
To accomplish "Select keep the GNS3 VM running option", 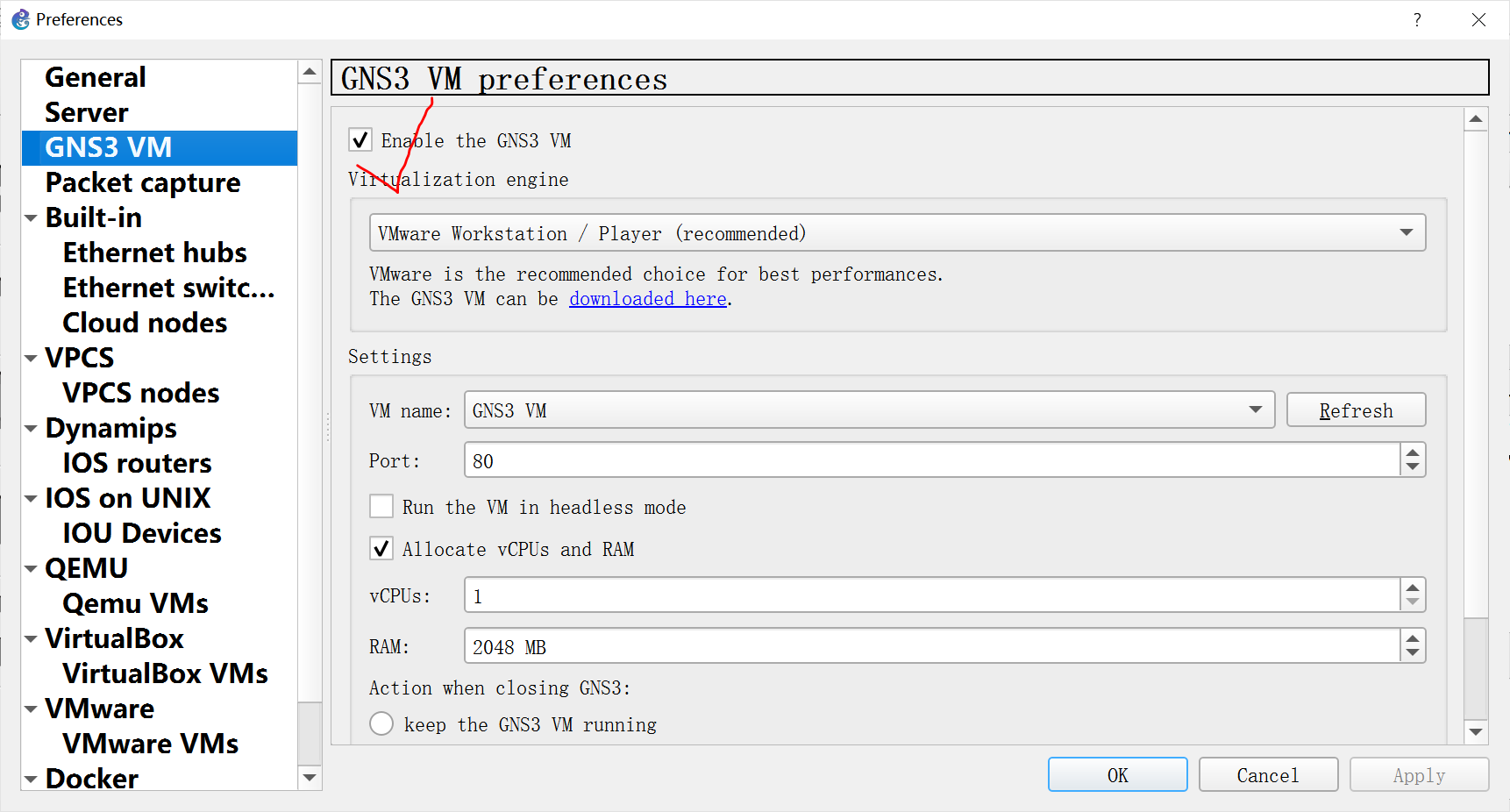I will pyautogui.click(x=381, y=723).
